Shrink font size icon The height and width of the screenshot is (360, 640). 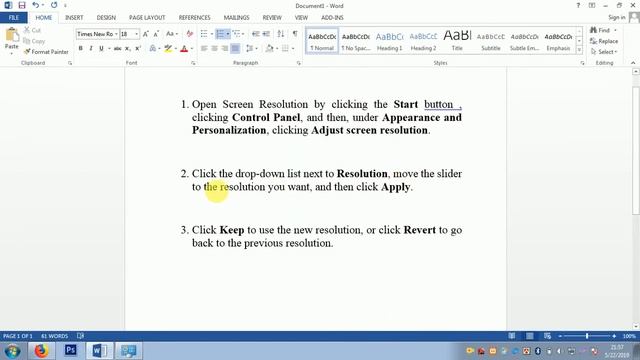click(156, 34)
